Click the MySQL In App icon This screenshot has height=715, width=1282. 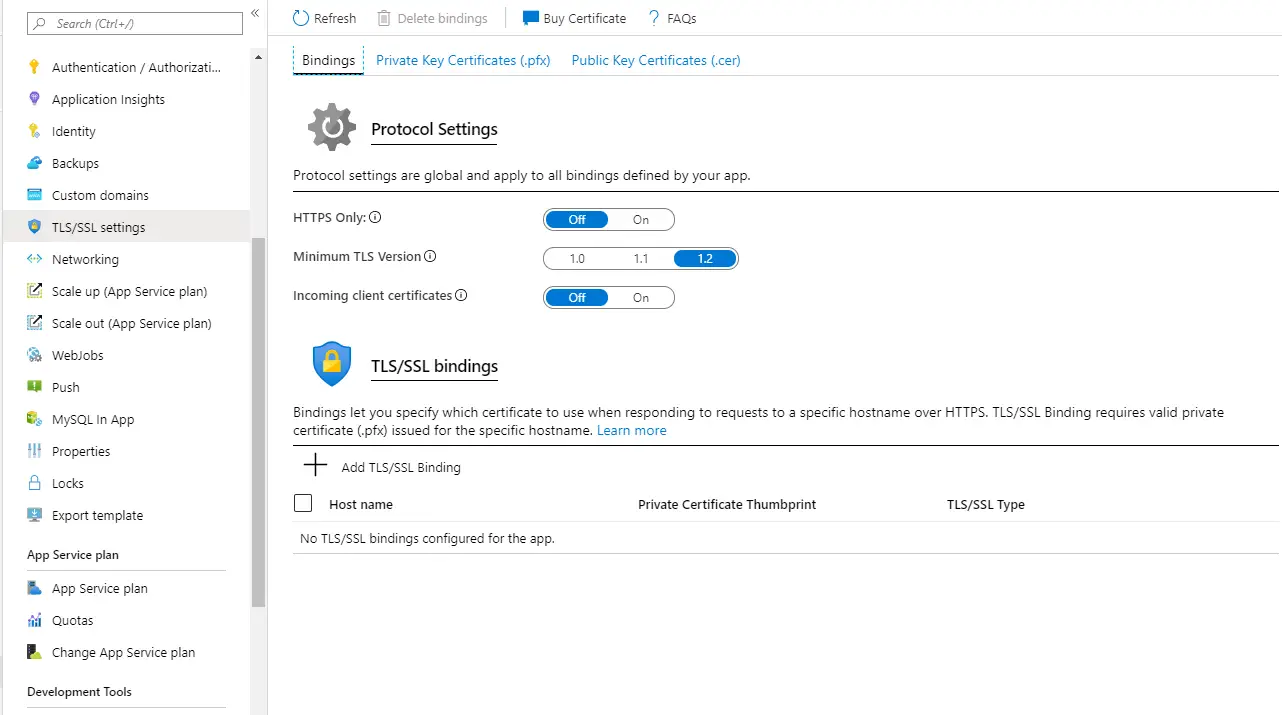[35, 419]
